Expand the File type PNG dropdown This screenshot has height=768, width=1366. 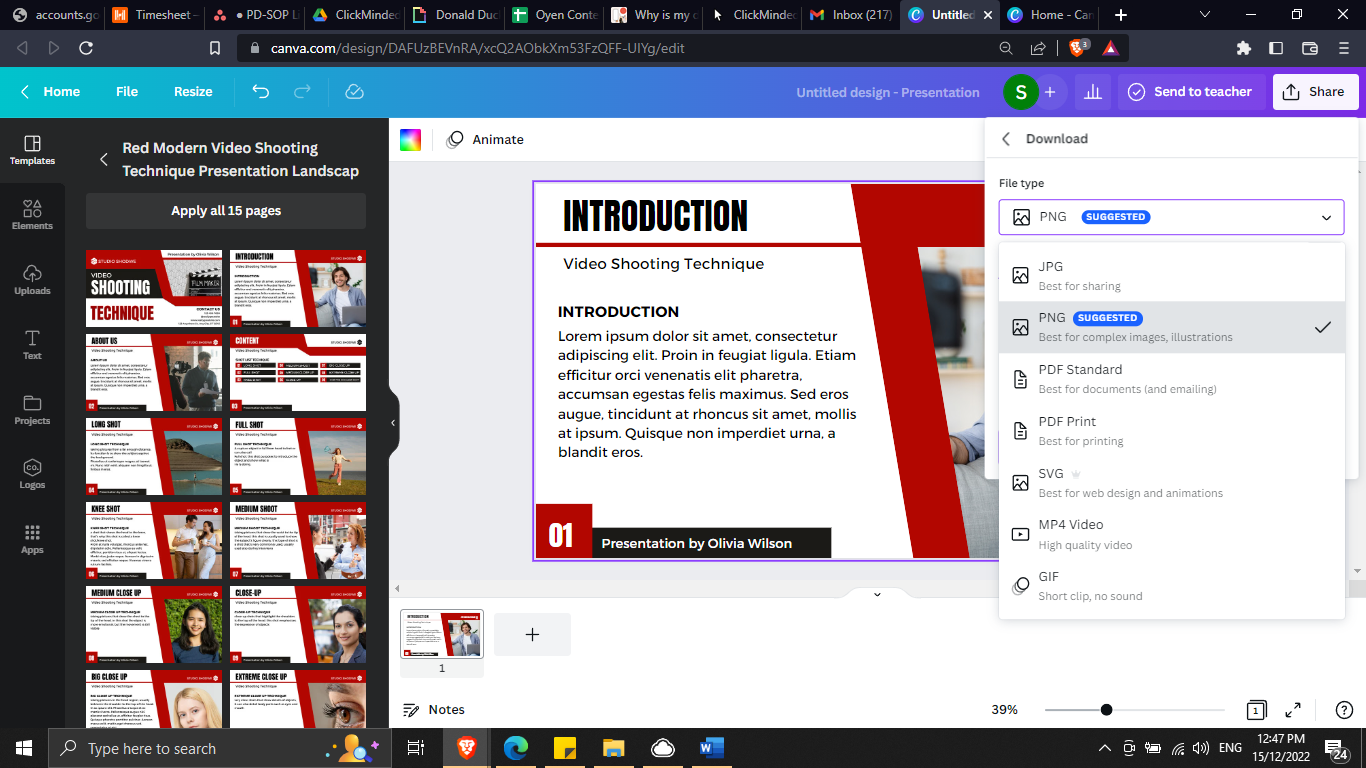coord(1171,217)
